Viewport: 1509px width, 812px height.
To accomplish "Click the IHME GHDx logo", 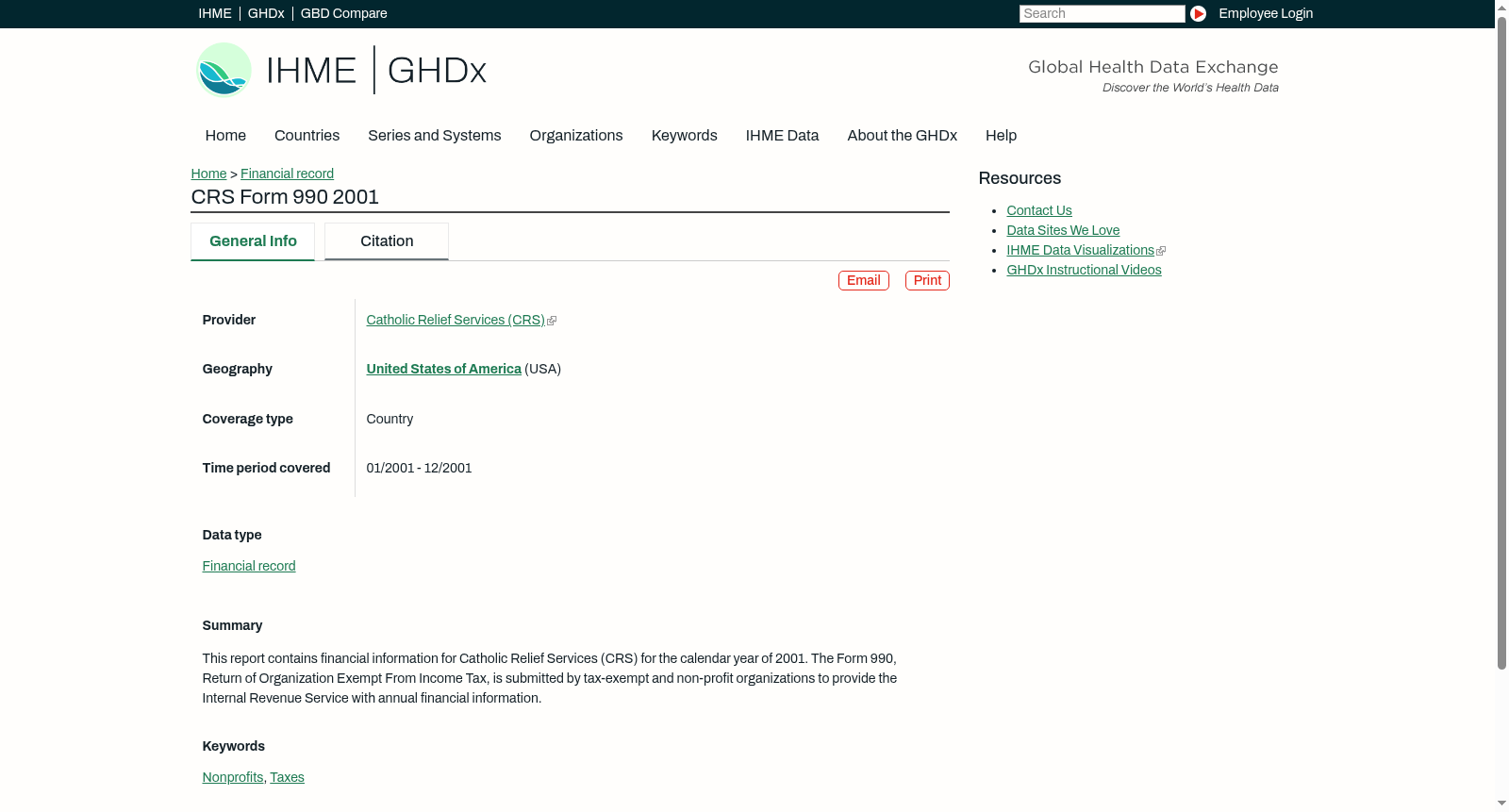I will [x=341, y=70].
